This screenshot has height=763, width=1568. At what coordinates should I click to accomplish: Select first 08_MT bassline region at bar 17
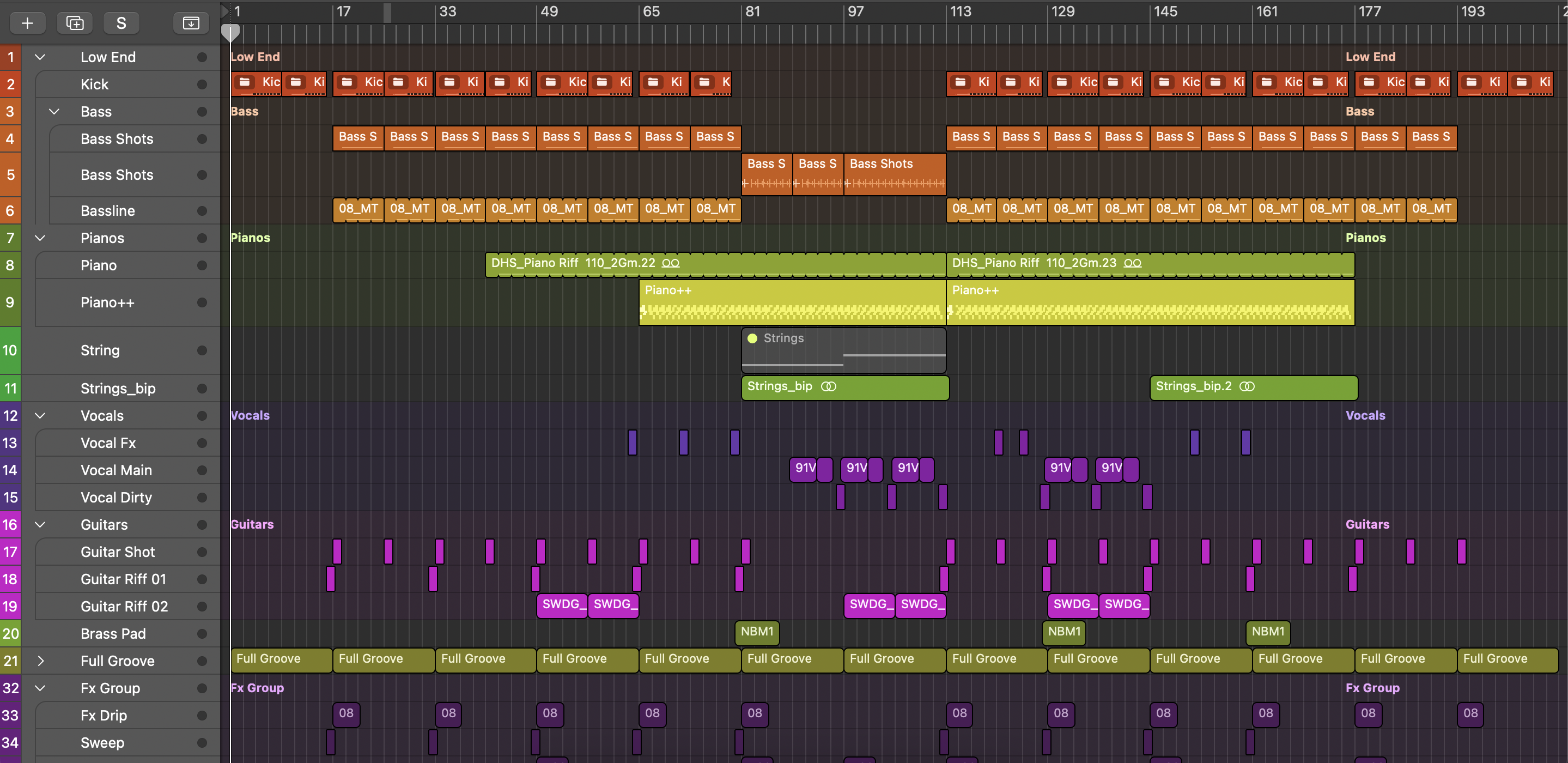[358, 210]
